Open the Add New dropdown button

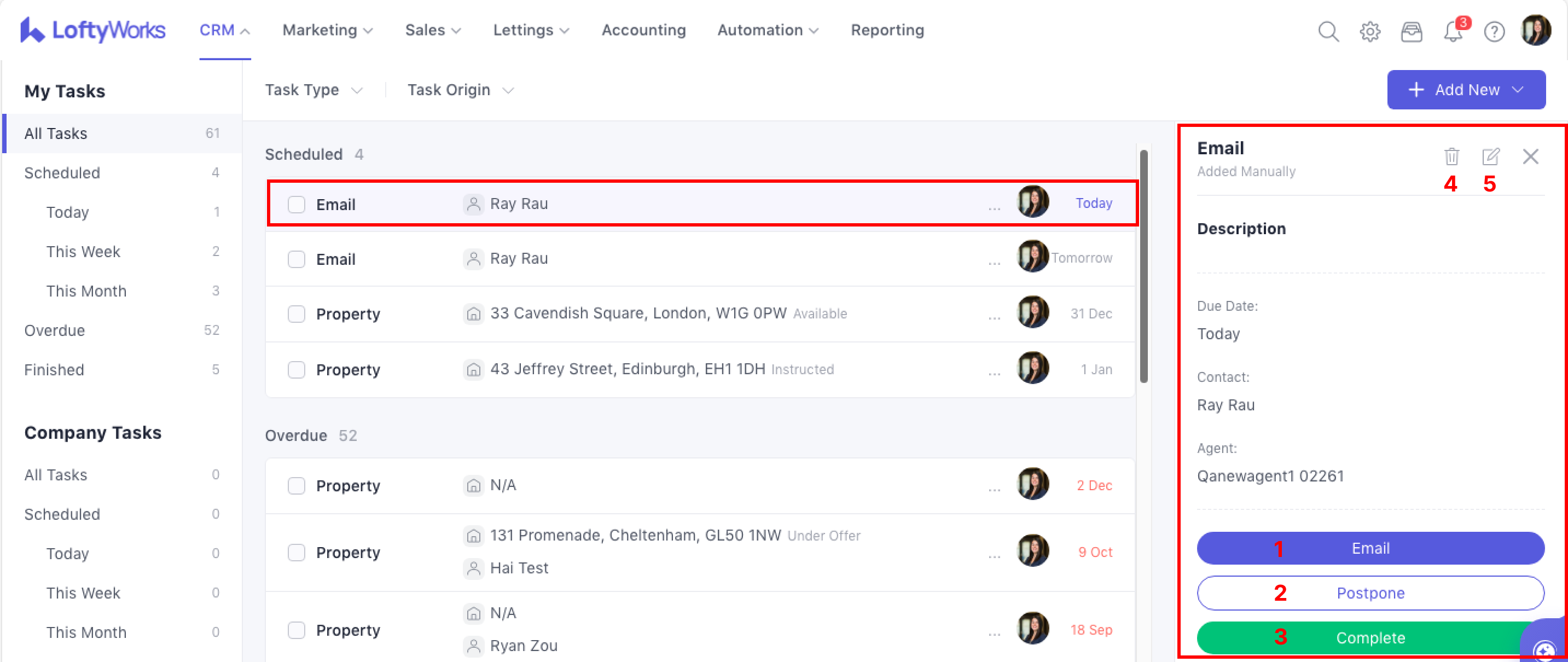pyautogui.click(x=1466, y=90)
